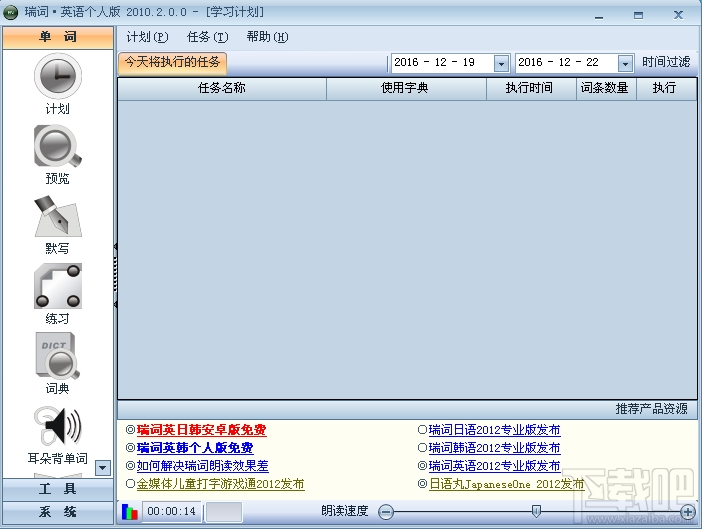Click the 朗读速度 slider thumb

tap(536, 511)
